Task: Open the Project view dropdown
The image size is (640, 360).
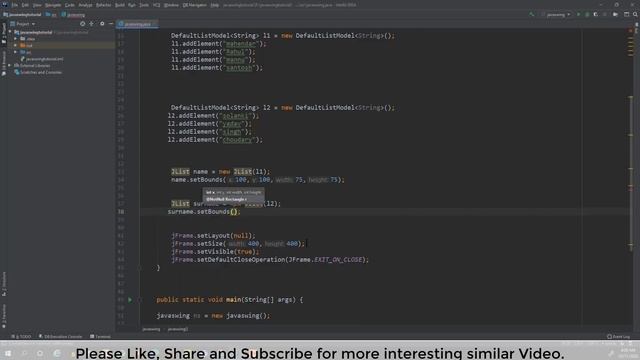Action: click(x=23, y=24)
